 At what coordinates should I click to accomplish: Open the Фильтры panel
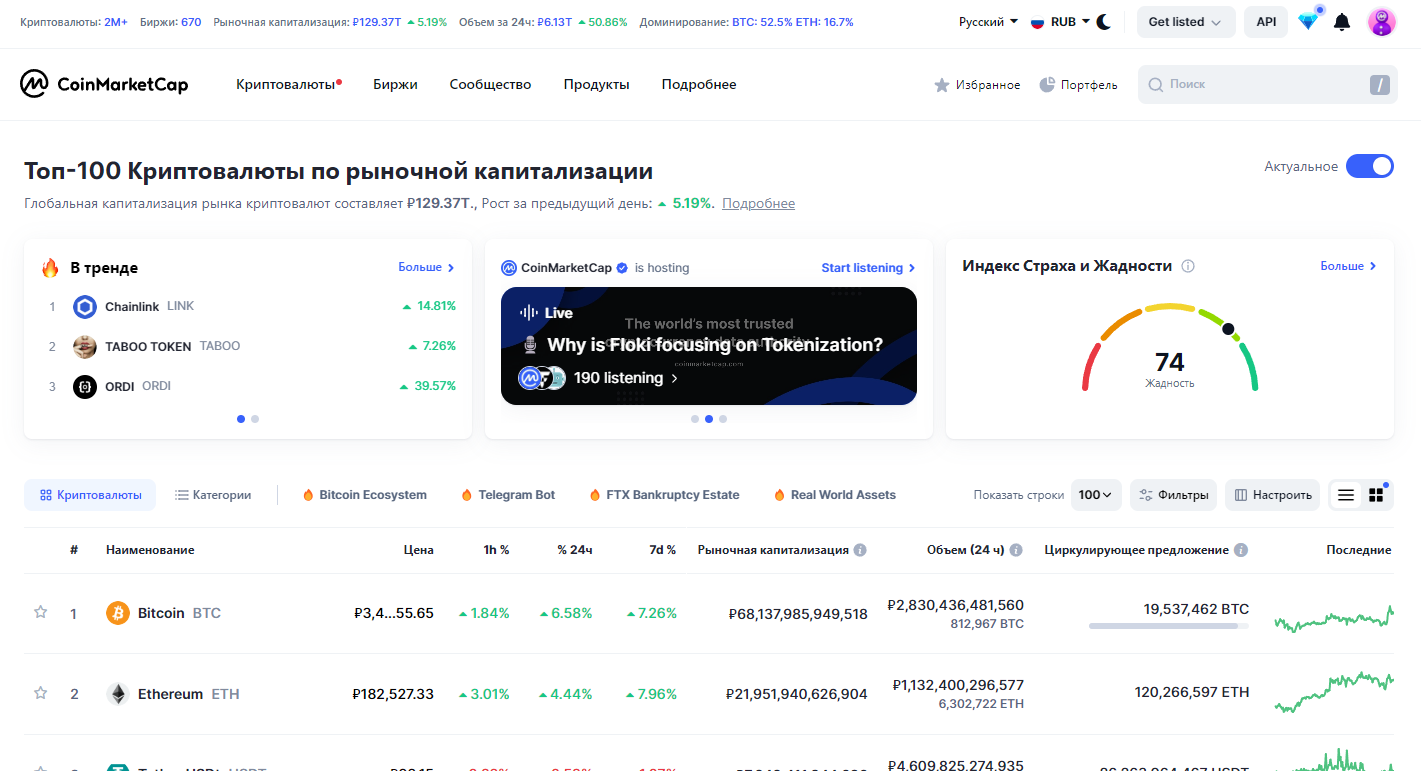click(1172, 494)
